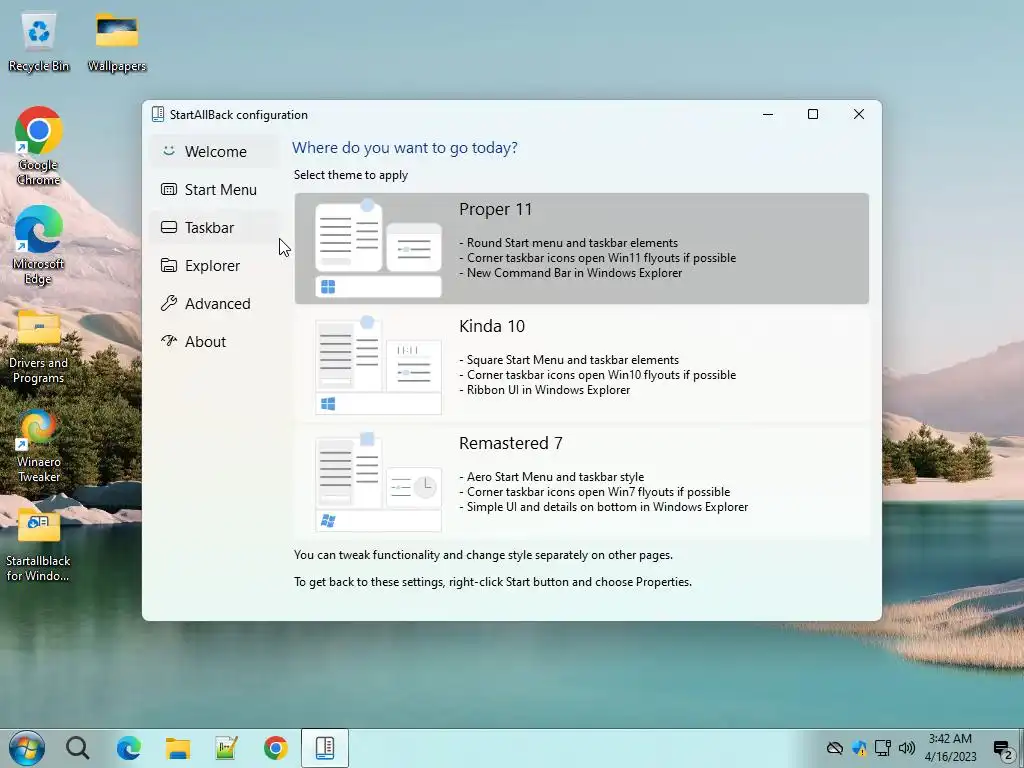This screenshot has width=1024, height=768.
Task: Click 'Corner taskbar icons open Win10 flyouts' line
Action: (598, 375)
